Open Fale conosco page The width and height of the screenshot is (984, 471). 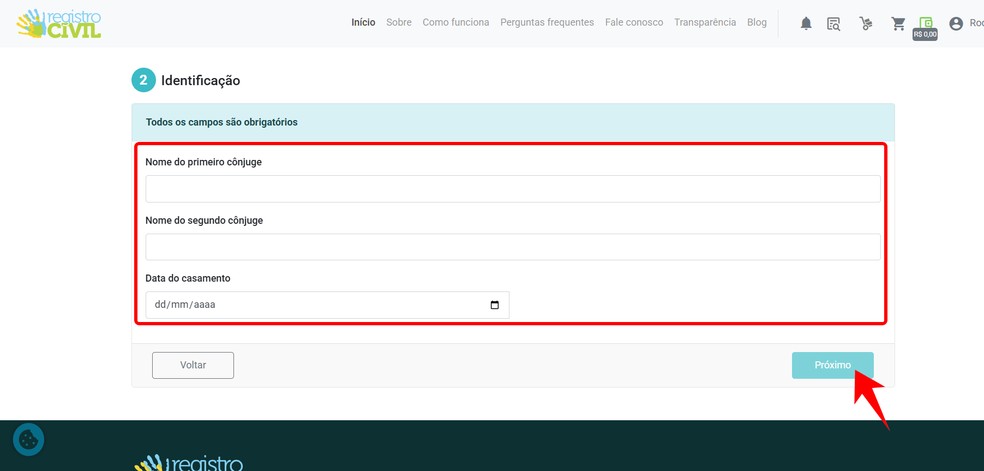click(x=634, y=23)
